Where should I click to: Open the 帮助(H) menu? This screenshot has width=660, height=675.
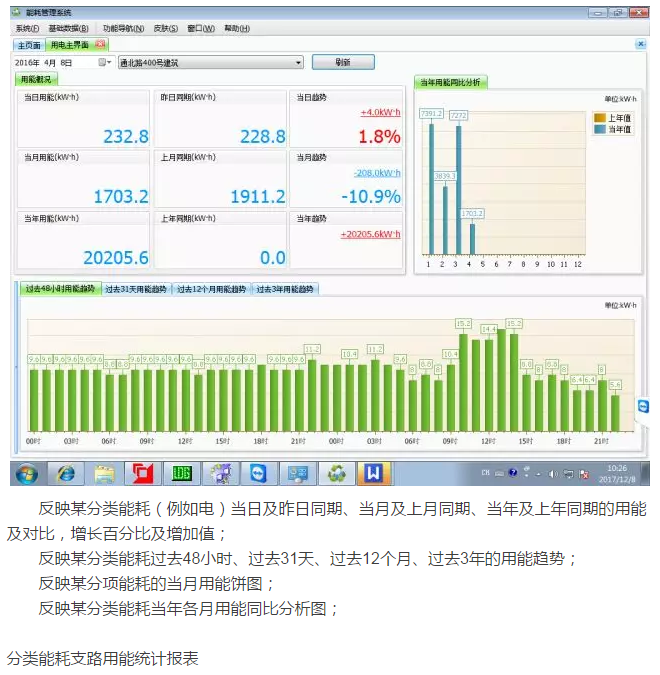[237, 28]
